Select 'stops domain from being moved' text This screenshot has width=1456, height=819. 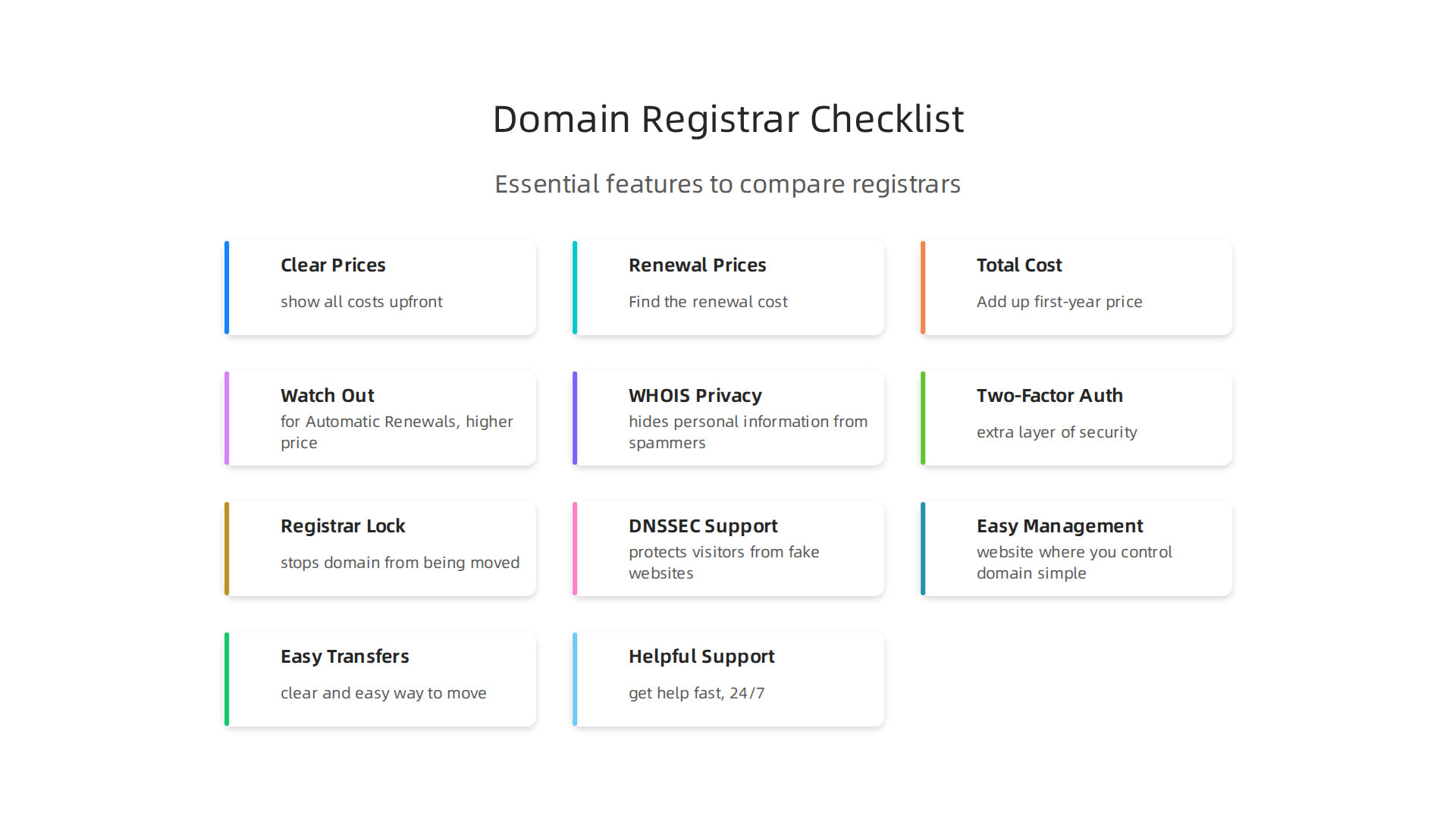[x=400, y=563]
